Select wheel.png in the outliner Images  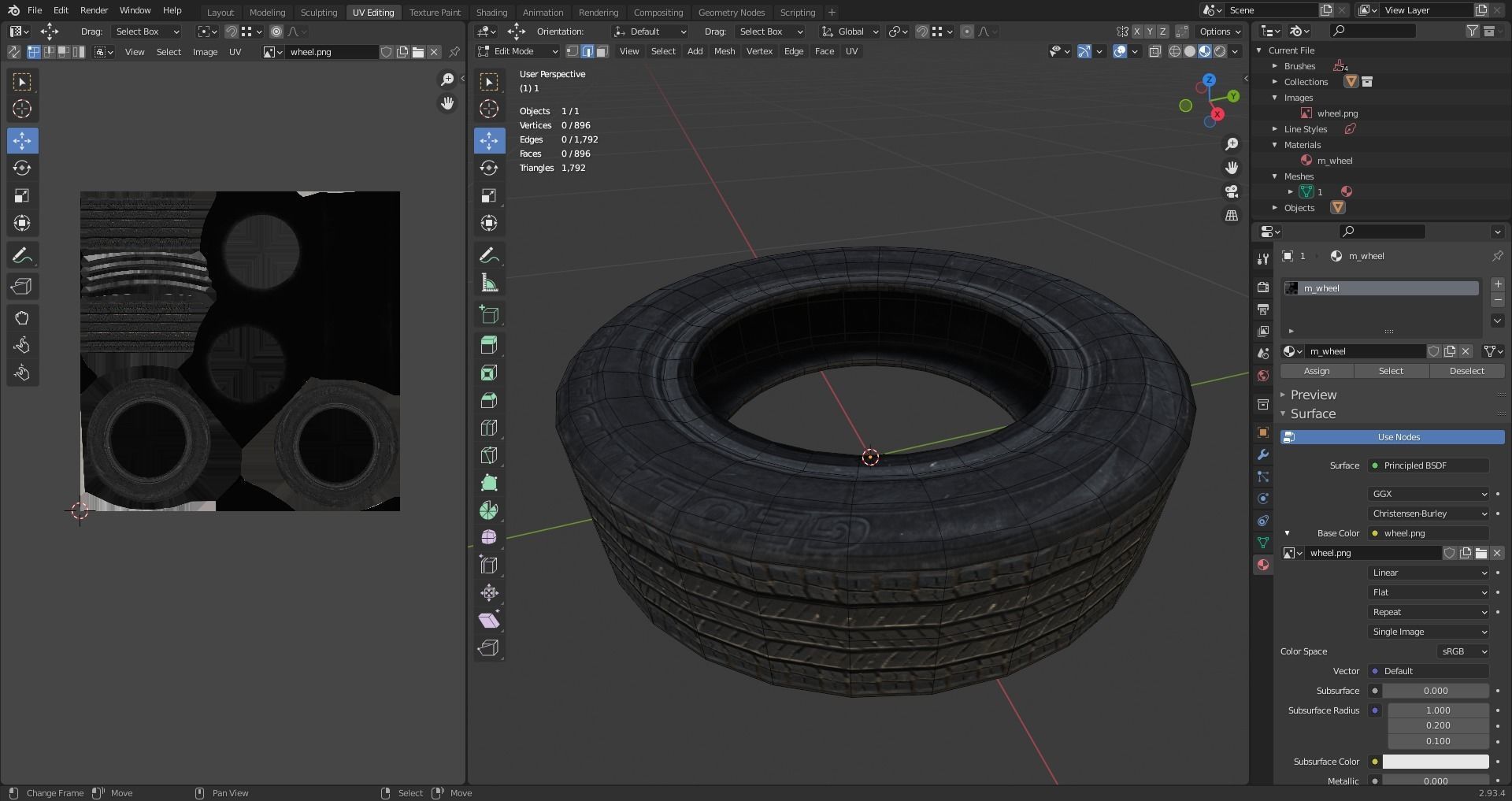pos(1337,113)
